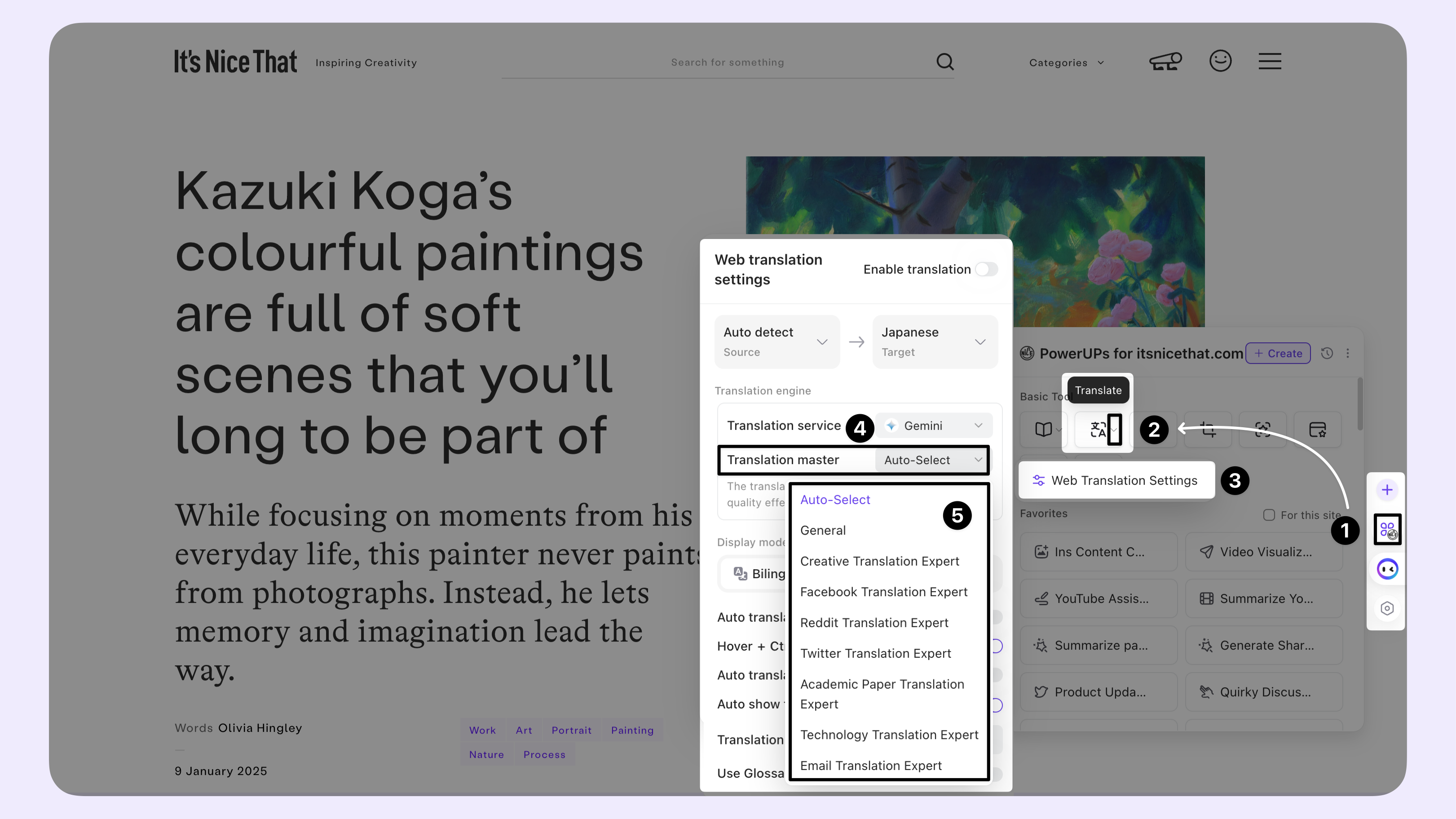The height and width of the screenshot is (819, 1456).
Task: Click the PowerUPs grid icon in sidebar
Action: 1387,530
